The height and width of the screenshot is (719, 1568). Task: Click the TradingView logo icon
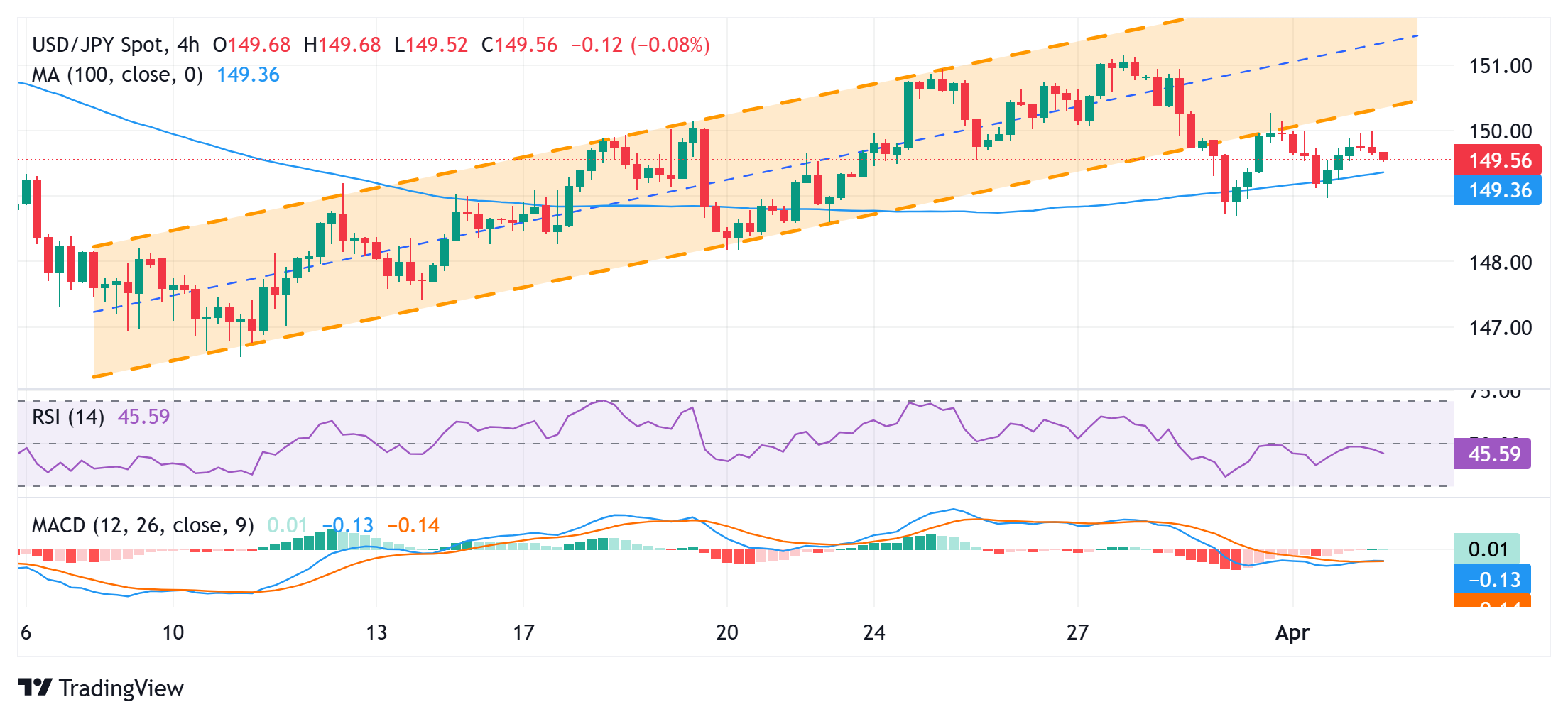point(35,687)
